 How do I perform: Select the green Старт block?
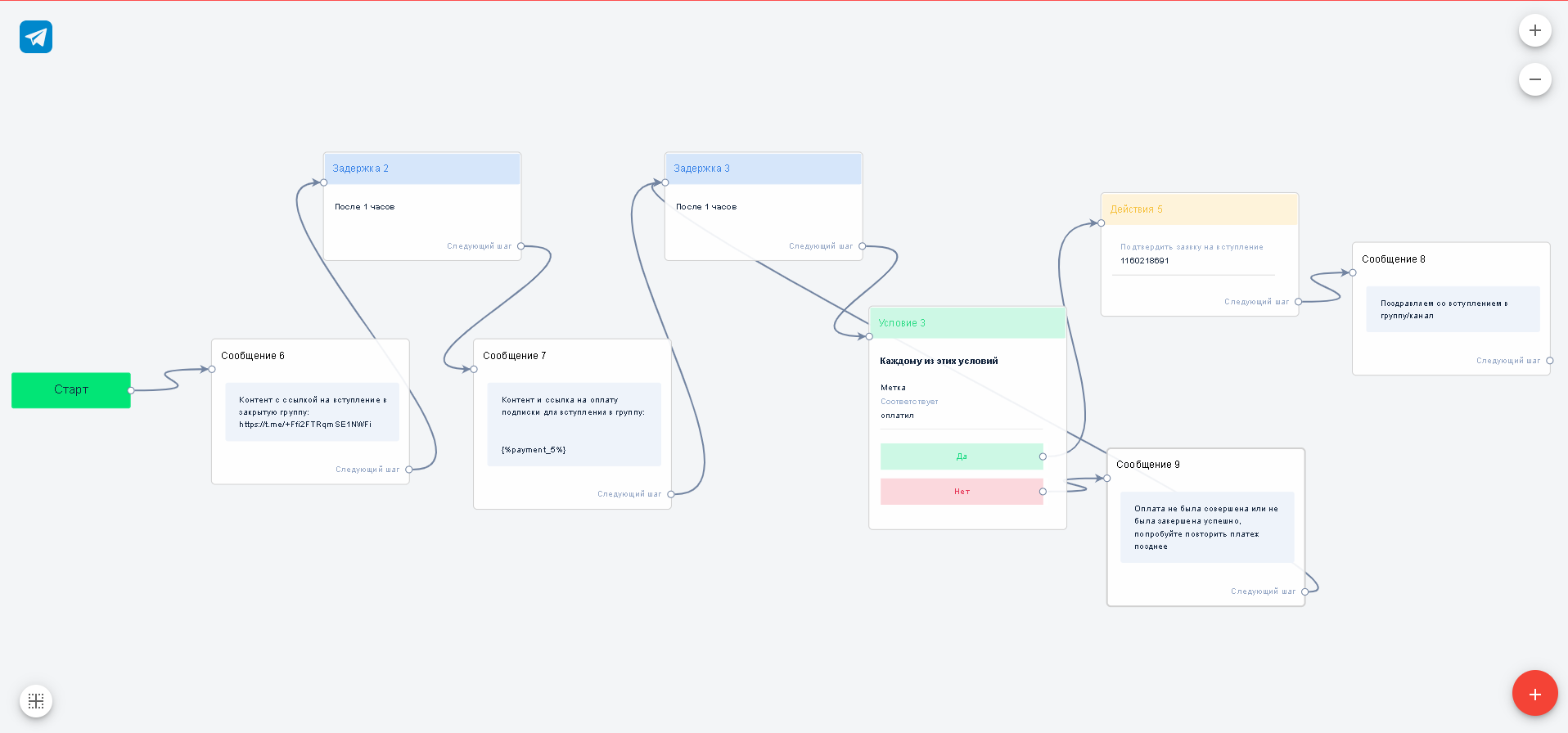pos(70,390)
